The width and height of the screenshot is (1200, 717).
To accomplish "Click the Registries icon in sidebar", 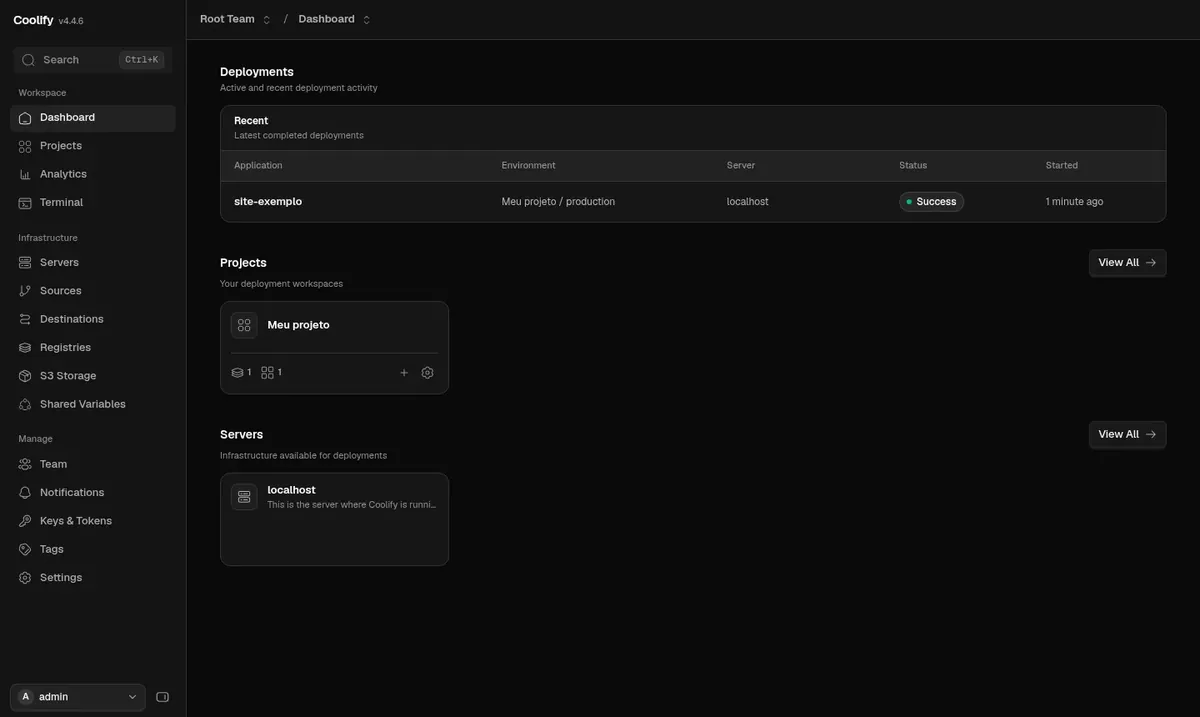I will click(25, 348).
